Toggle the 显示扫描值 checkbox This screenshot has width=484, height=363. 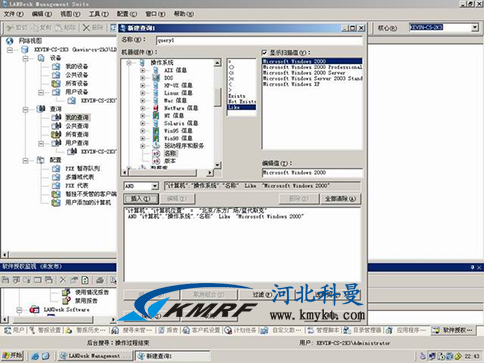[x=264, y=53]
